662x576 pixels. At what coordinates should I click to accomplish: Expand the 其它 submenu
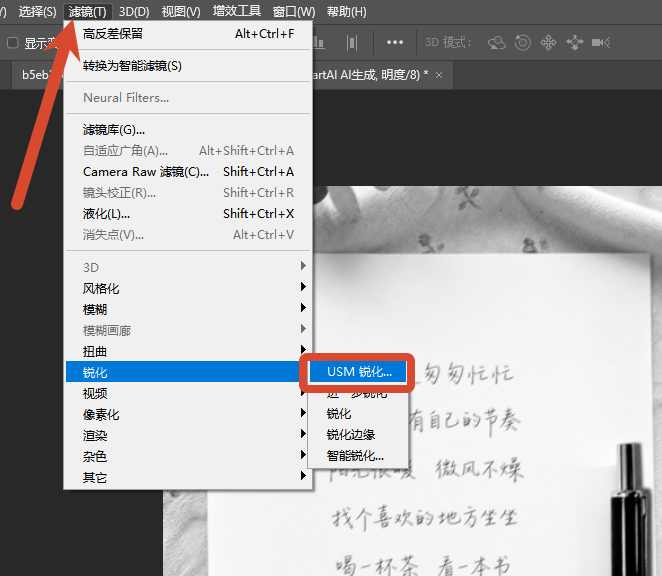pyautogui.click(x=188, y=478)
